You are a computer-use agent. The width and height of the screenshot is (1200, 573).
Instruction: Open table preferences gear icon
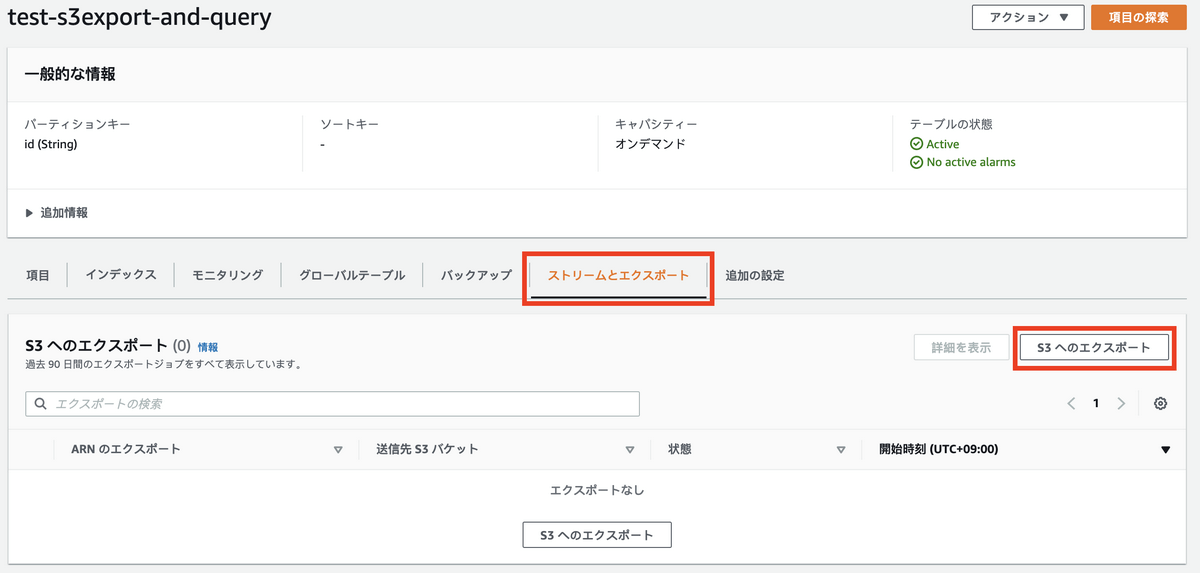pyautogui.click(x=1160, y=404)
